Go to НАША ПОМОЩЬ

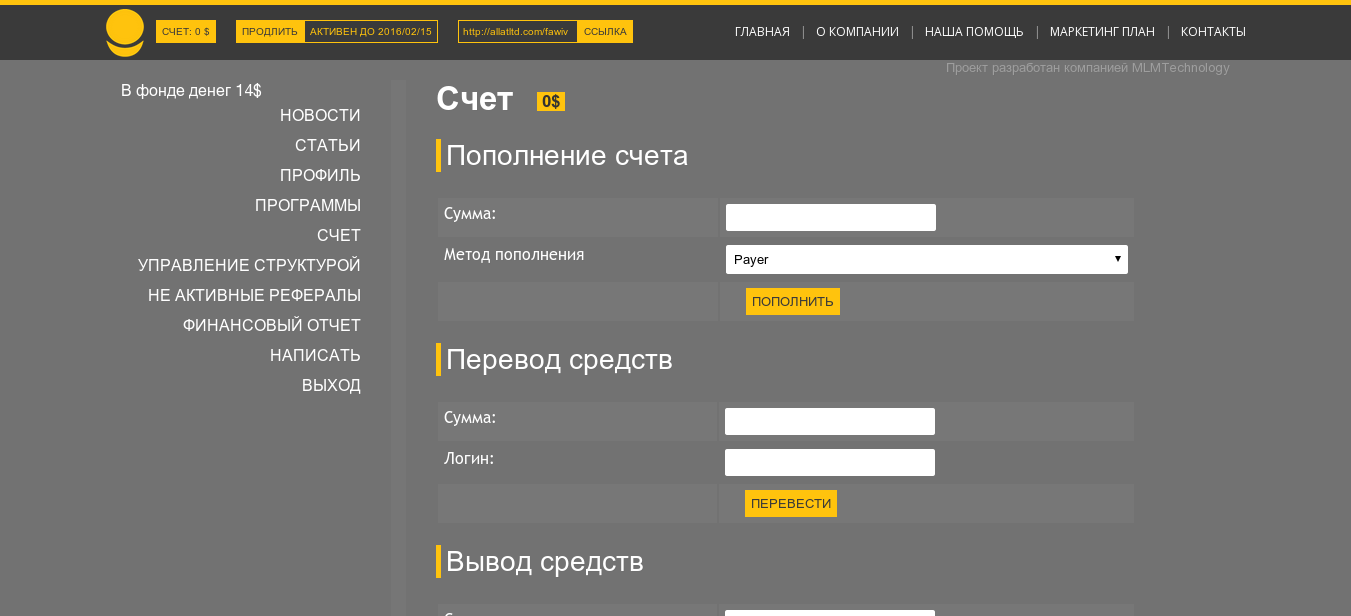click(x=974, y=32)
